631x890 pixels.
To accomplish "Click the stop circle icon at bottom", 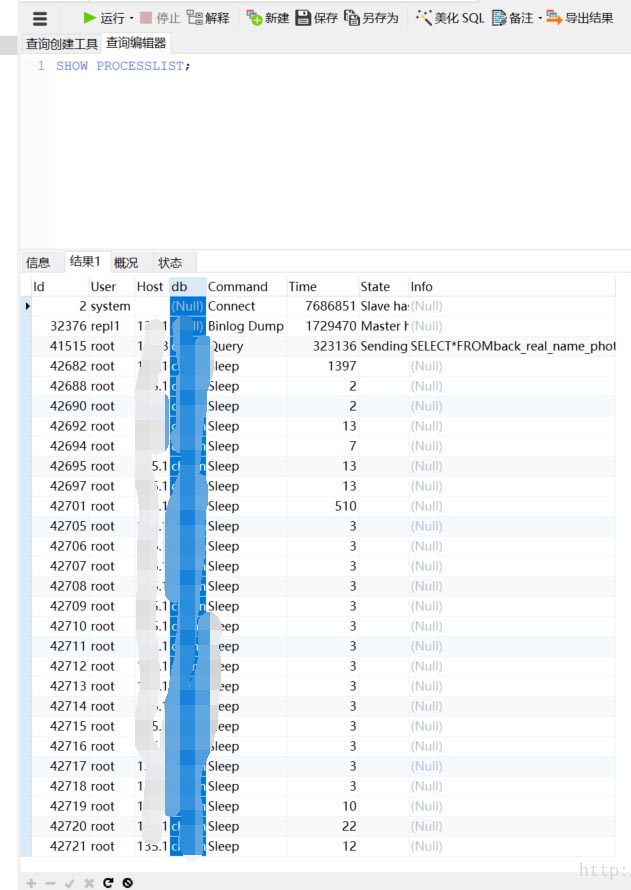I will 127,883.
